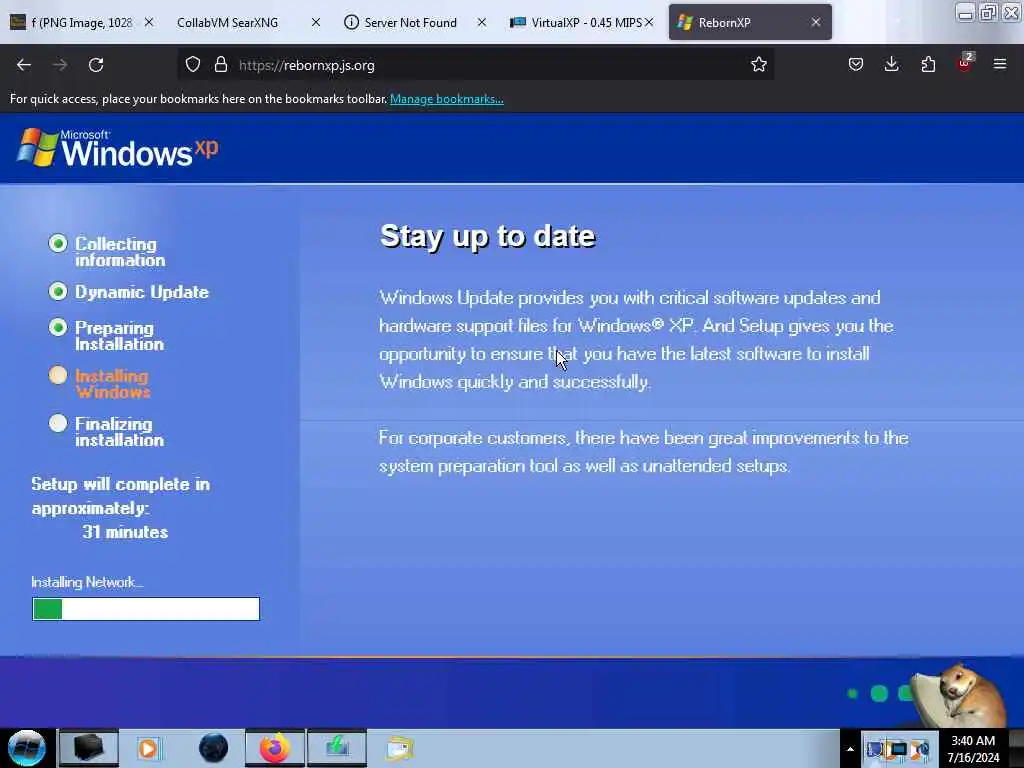Image resolution: width=1024 pixels, height=768 pixels.
Task: Open the Firefox downloads panel
Action: tap(891, 64)
